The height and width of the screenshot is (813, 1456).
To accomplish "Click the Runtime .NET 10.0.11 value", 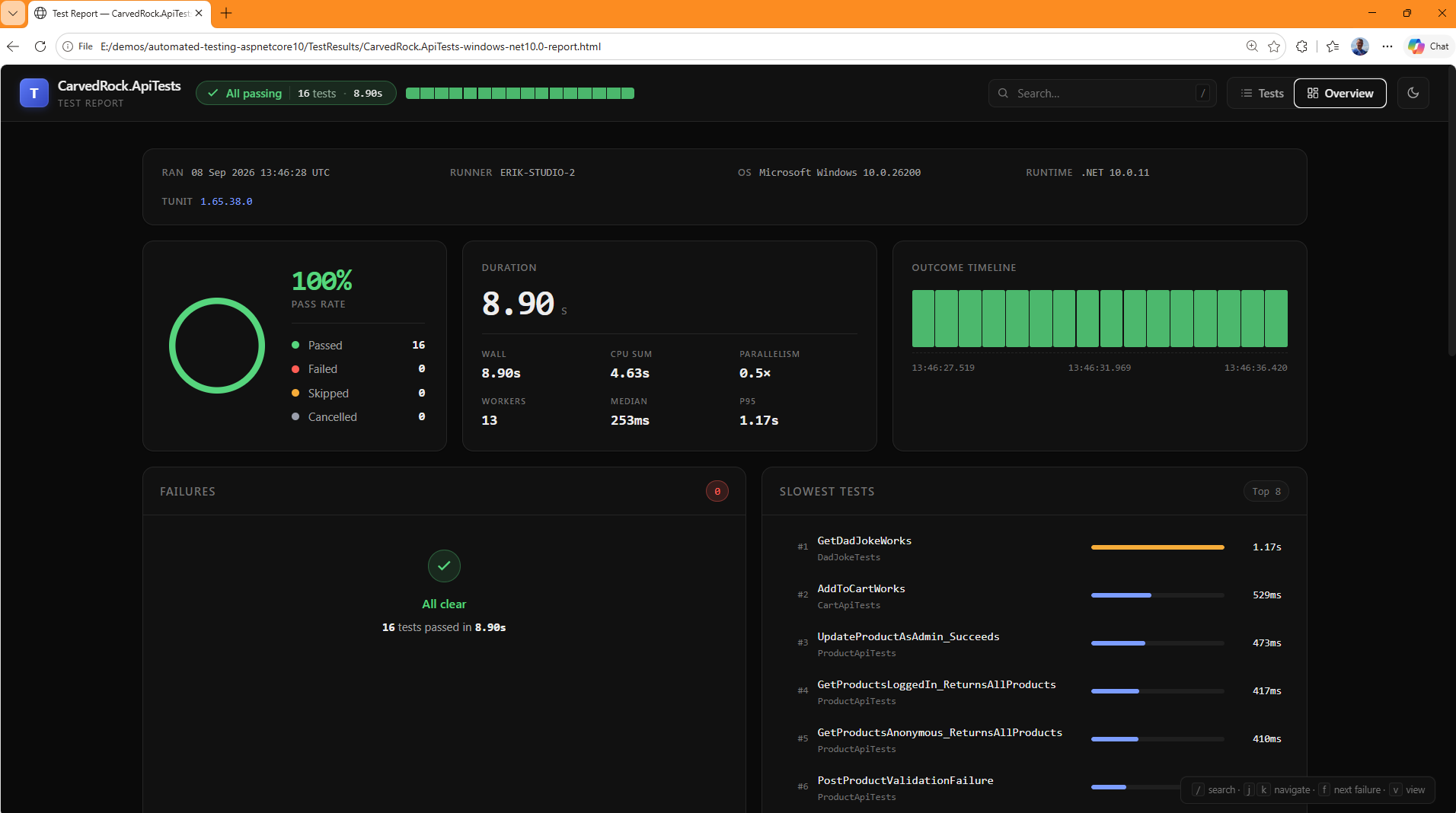I will [1115, 173].
